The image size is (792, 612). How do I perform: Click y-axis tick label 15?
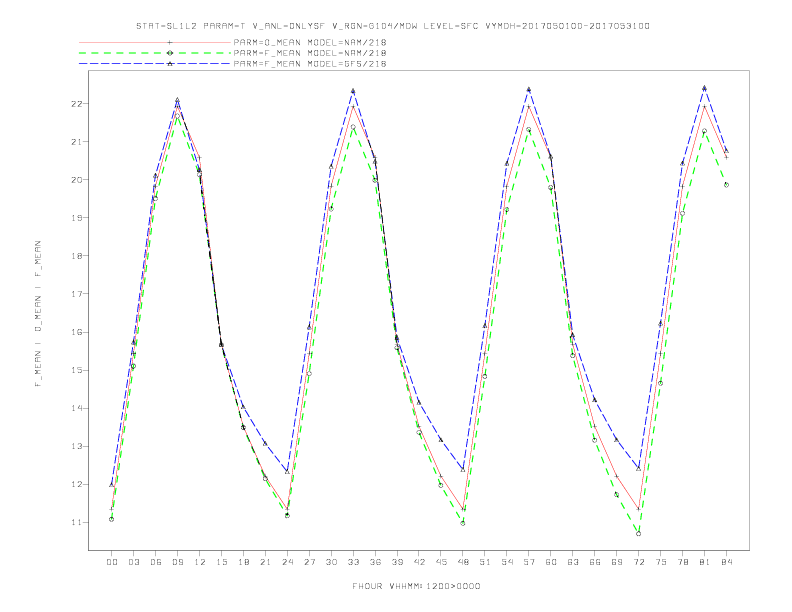pos(77,370)
